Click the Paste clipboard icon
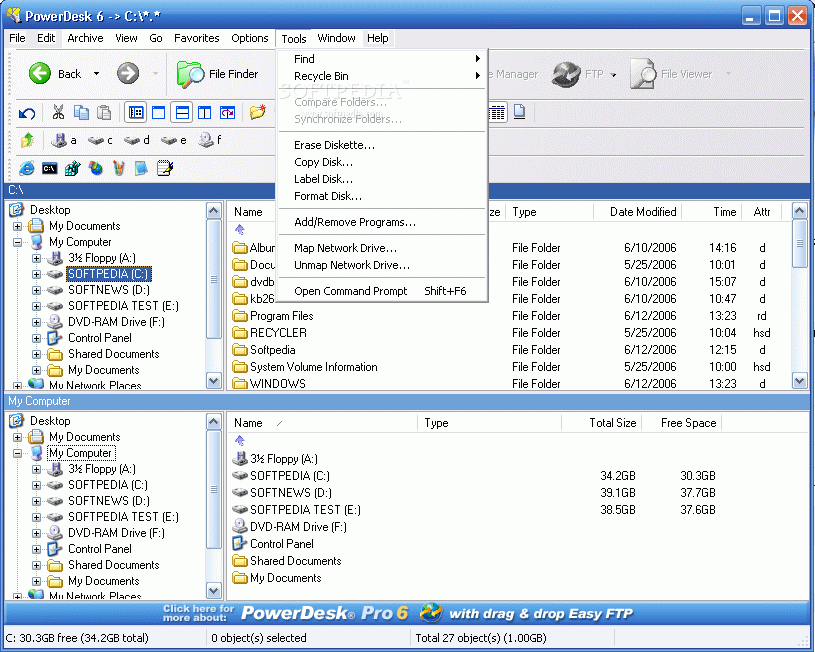The image size is (815, 652). 104,112
